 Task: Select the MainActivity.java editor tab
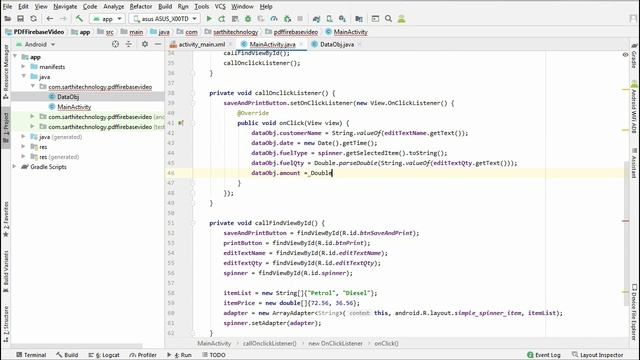click(272, 44)
